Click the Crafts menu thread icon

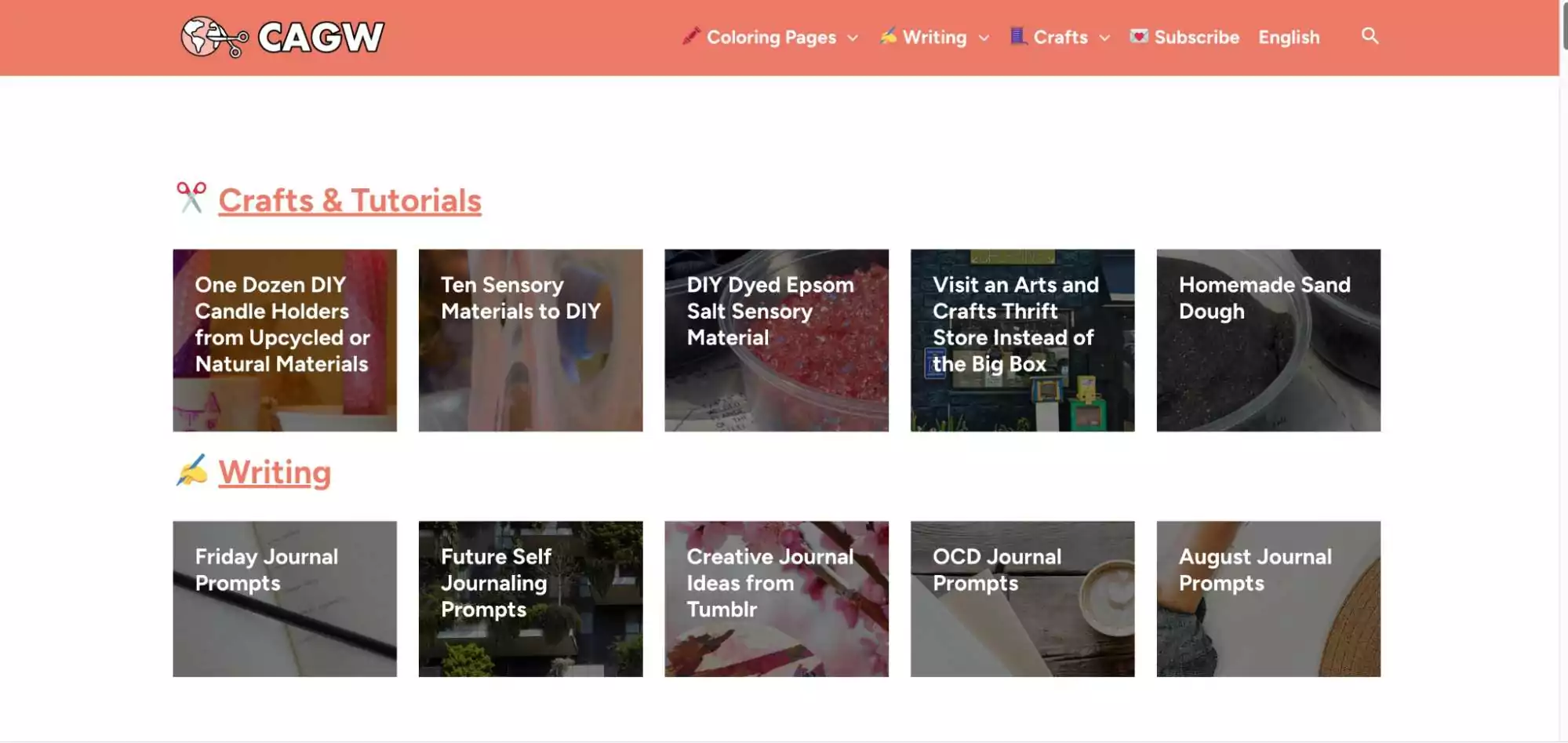(x=1018, y=36)
